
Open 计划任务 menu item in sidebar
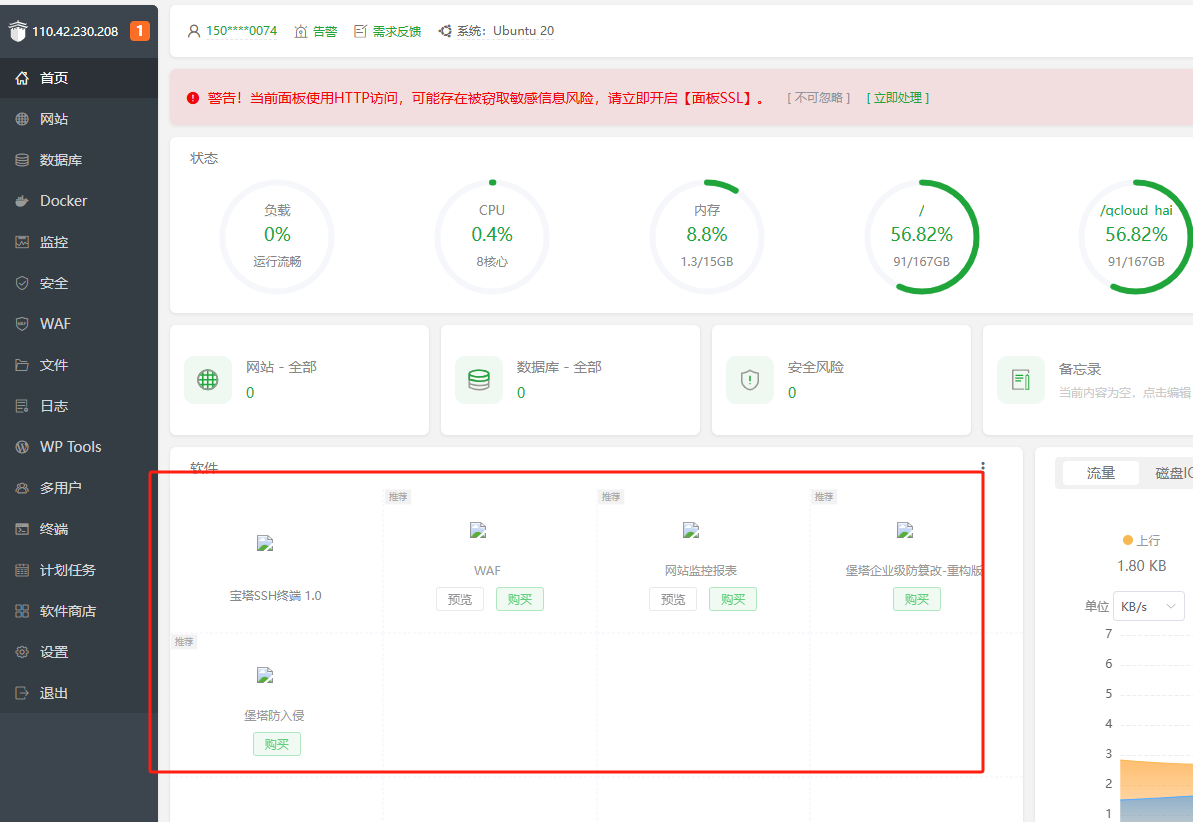pos(79,570)
